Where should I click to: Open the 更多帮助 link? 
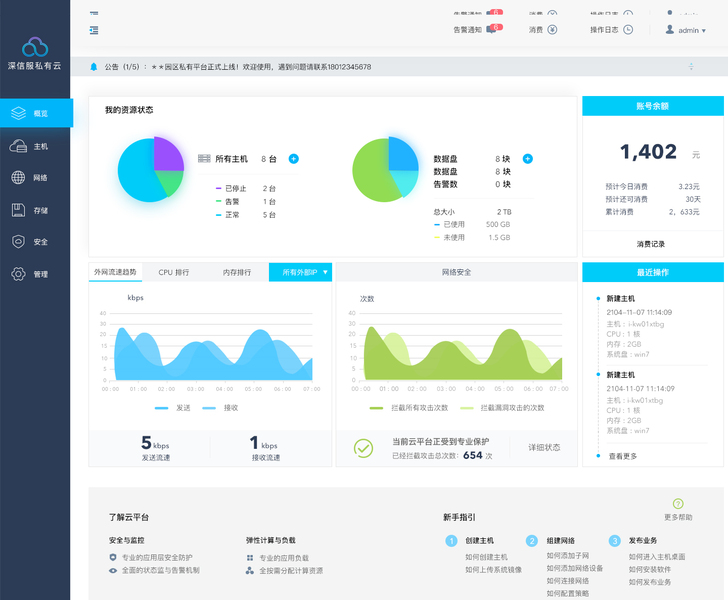click(678, 517)
